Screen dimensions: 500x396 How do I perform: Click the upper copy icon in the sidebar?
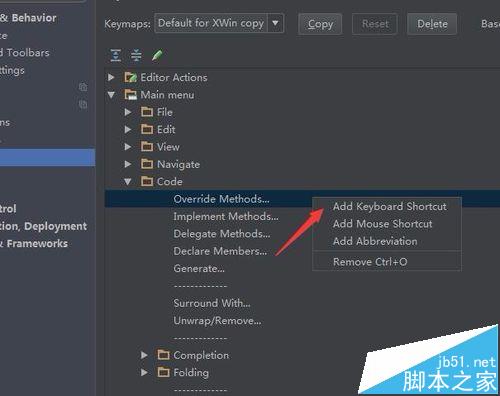coord(83,87)
